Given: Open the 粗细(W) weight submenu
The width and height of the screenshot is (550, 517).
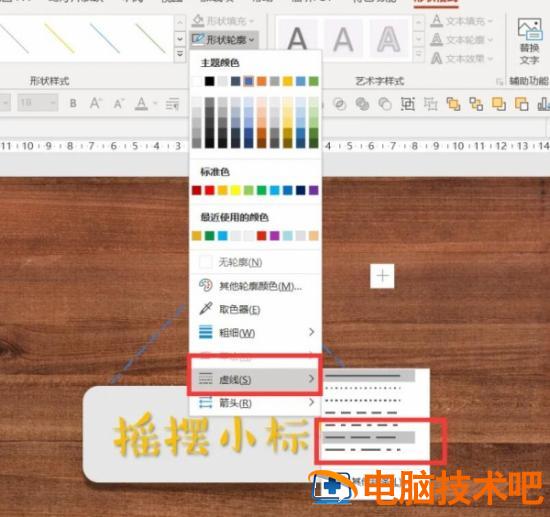Looking at the screenshot, I should click(255, 333).
